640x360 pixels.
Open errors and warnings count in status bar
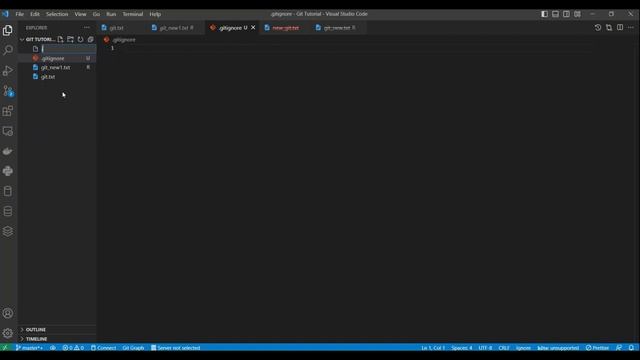coord(73,348)
